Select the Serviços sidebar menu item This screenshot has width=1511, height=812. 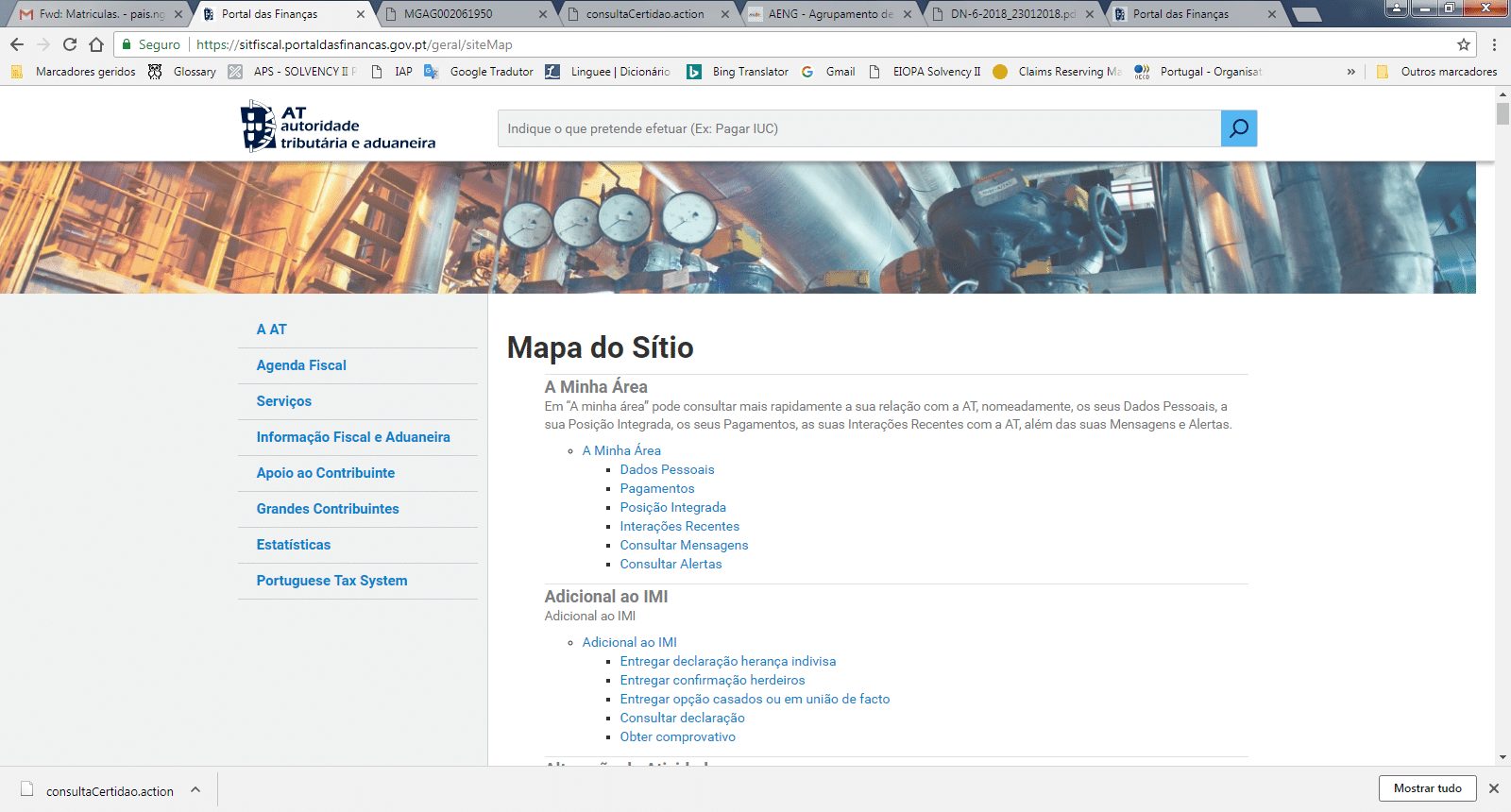[283, 401]
